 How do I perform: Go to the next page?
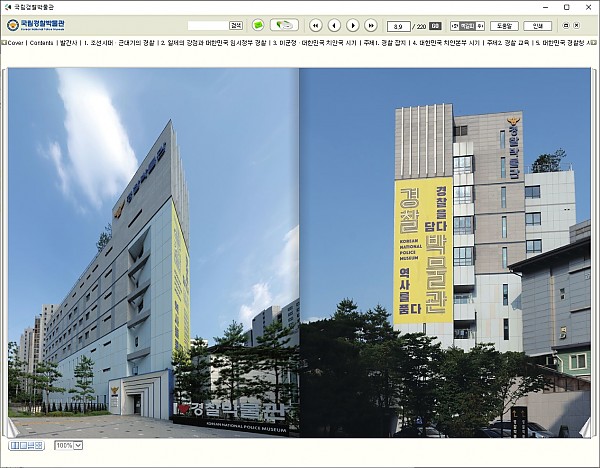[x=353, y=26]
